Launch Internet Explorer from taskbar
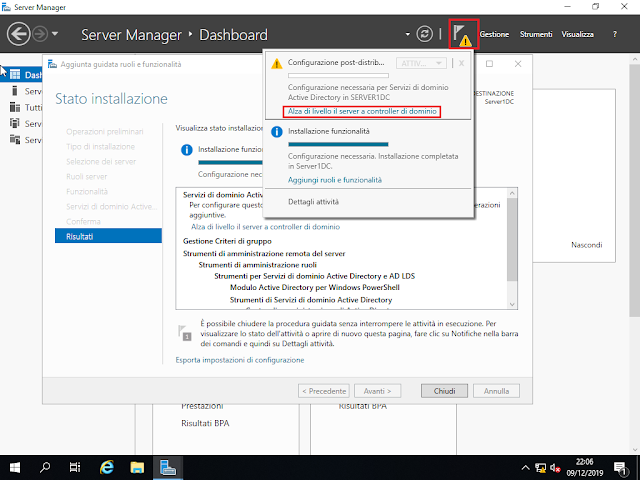 [107, 467]
